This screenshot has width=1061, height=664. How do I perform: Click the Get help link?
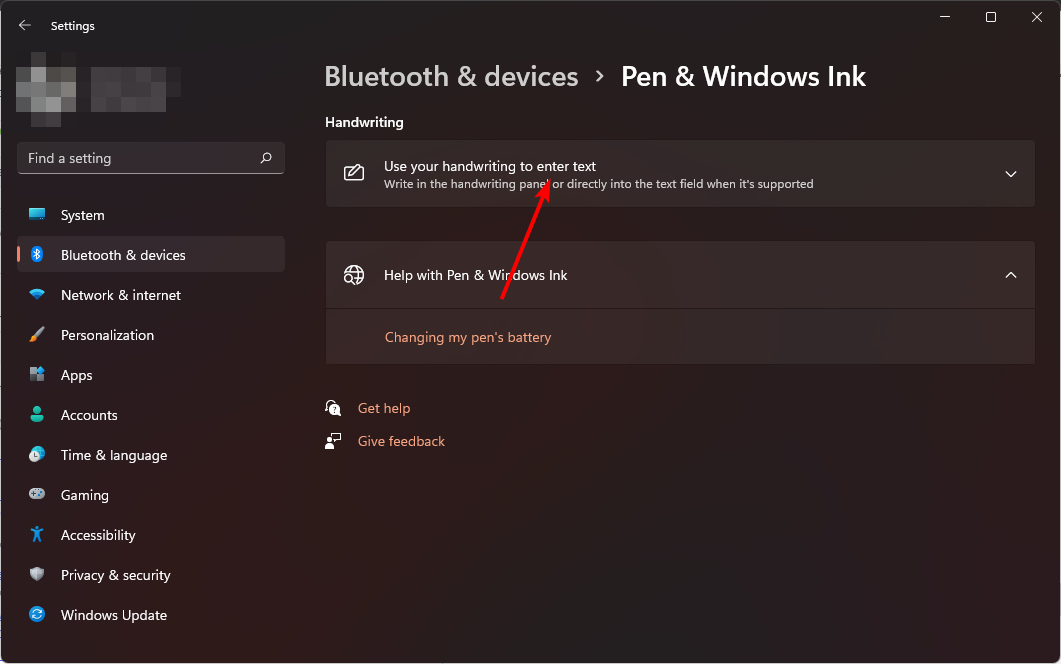[384, 408]
